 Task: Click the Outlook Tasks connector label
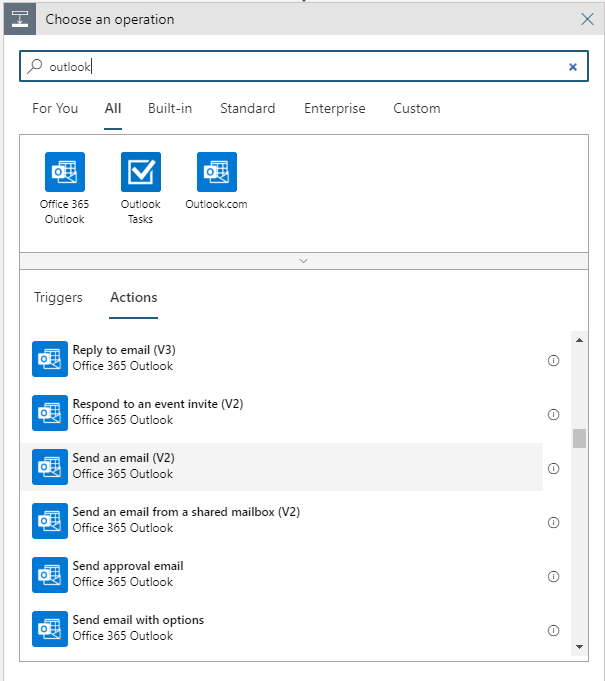point(141,212)
